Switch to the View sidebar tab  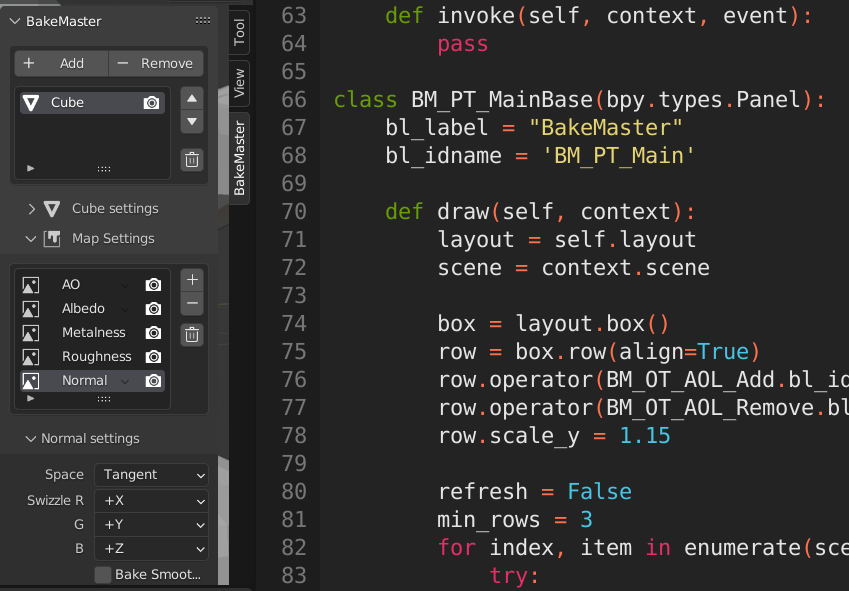coord(239,83)
